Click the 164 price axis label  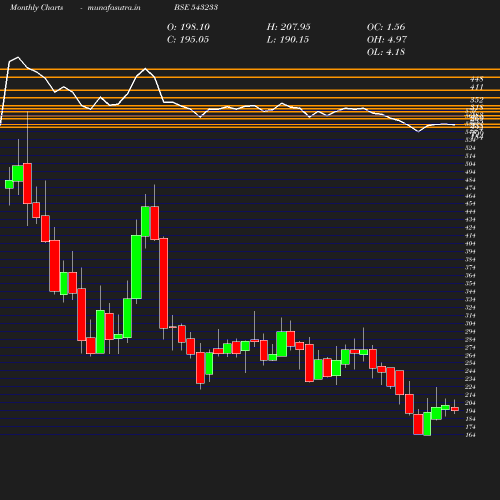tap(470, 435)
